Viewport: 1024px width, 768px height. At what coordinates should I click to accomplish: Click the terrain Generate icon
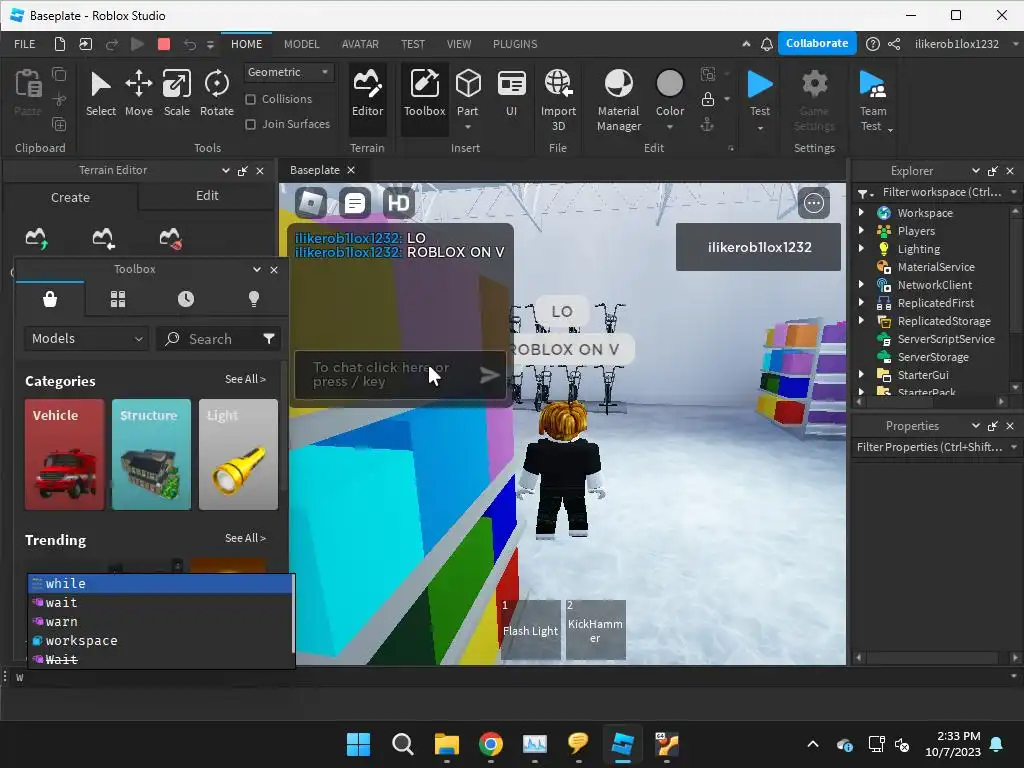coord(37,238)
